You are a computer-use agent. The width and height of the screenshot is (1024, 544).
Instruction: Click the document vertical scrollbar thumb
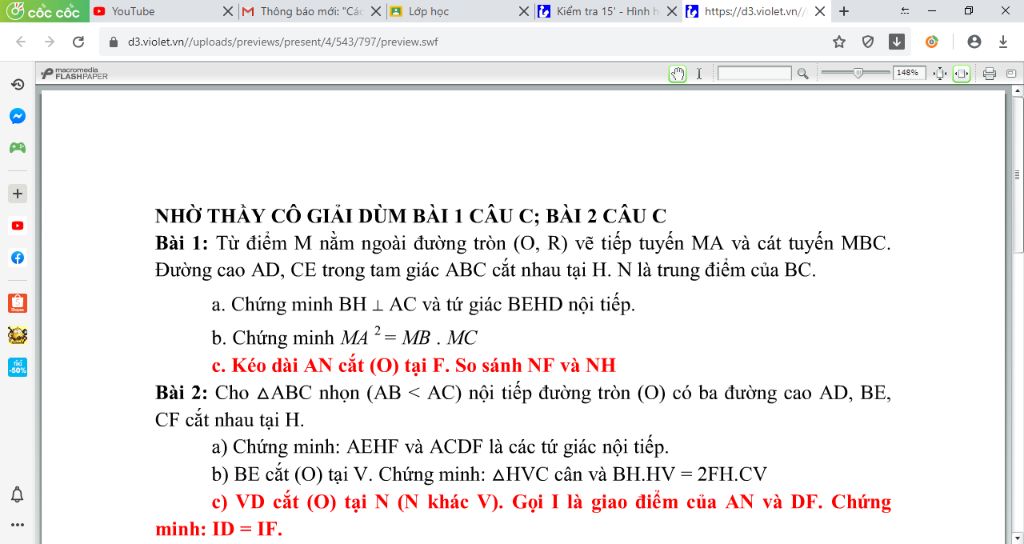pos(1017,175)
